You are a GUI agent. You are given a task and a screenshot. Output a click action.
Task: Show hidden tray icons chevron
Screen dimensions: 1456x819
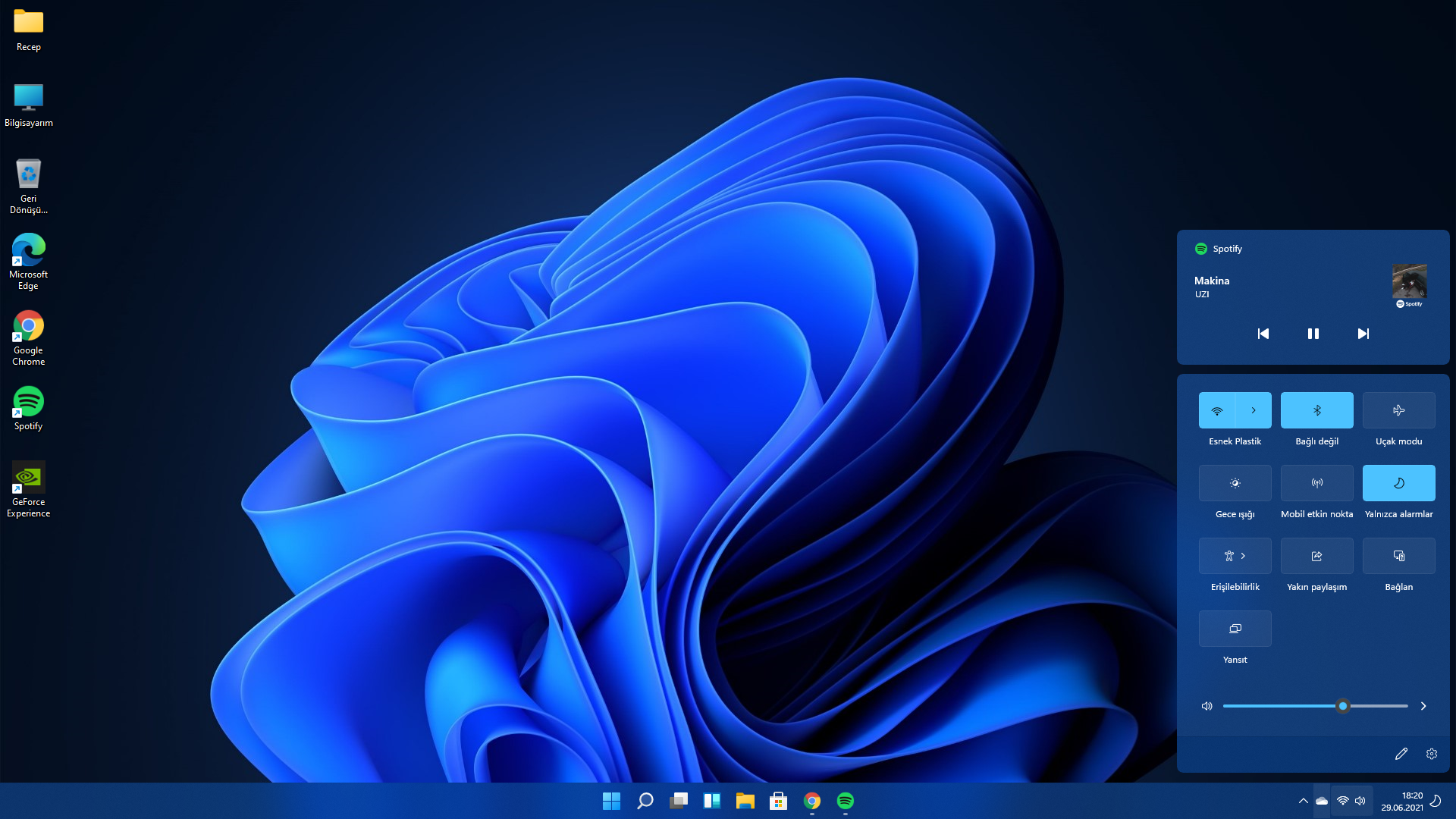(1303, 801)
